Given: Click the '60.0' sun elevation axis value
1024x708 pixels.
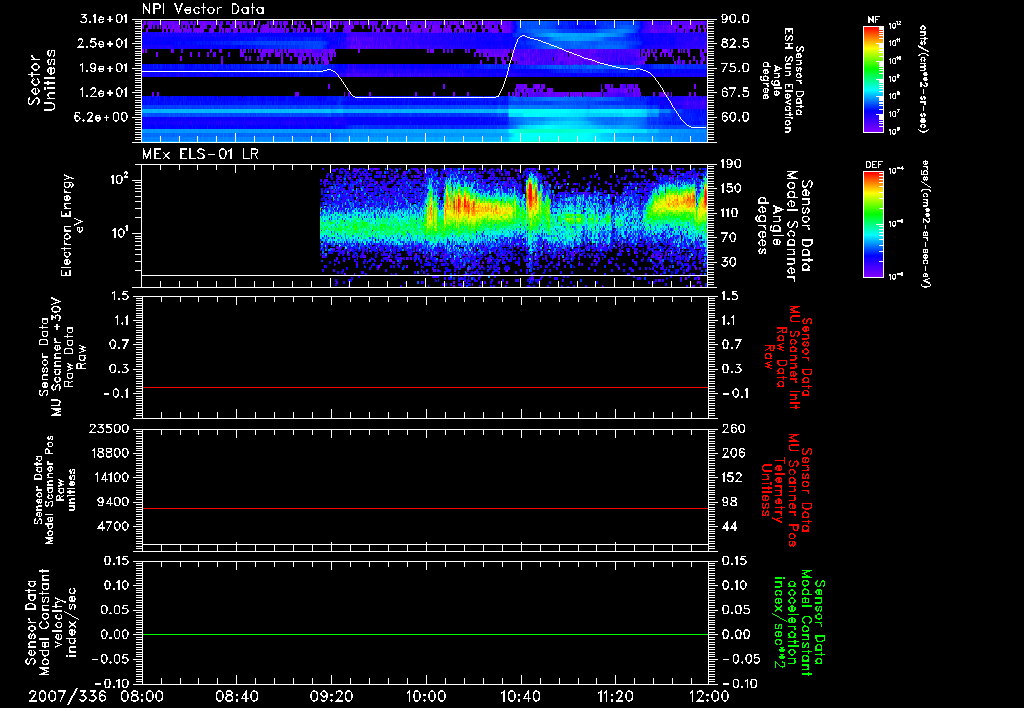Looking at the screenshot, I should point(735,118).
